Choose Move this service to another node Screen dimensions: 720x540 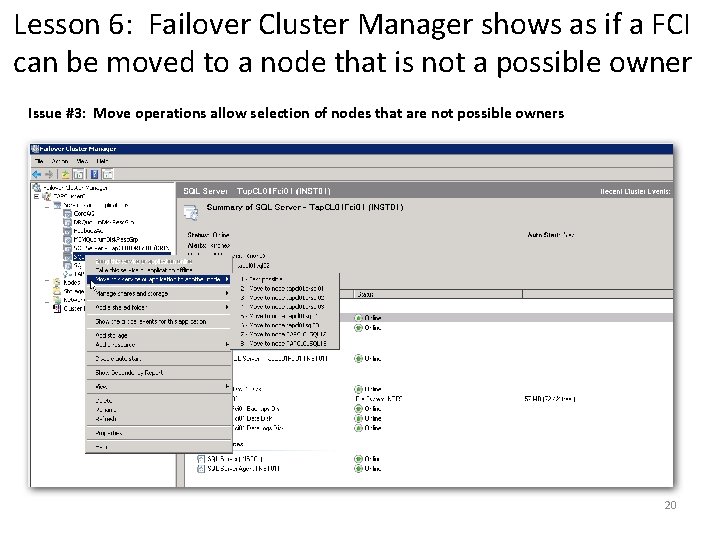pos(158,279)
